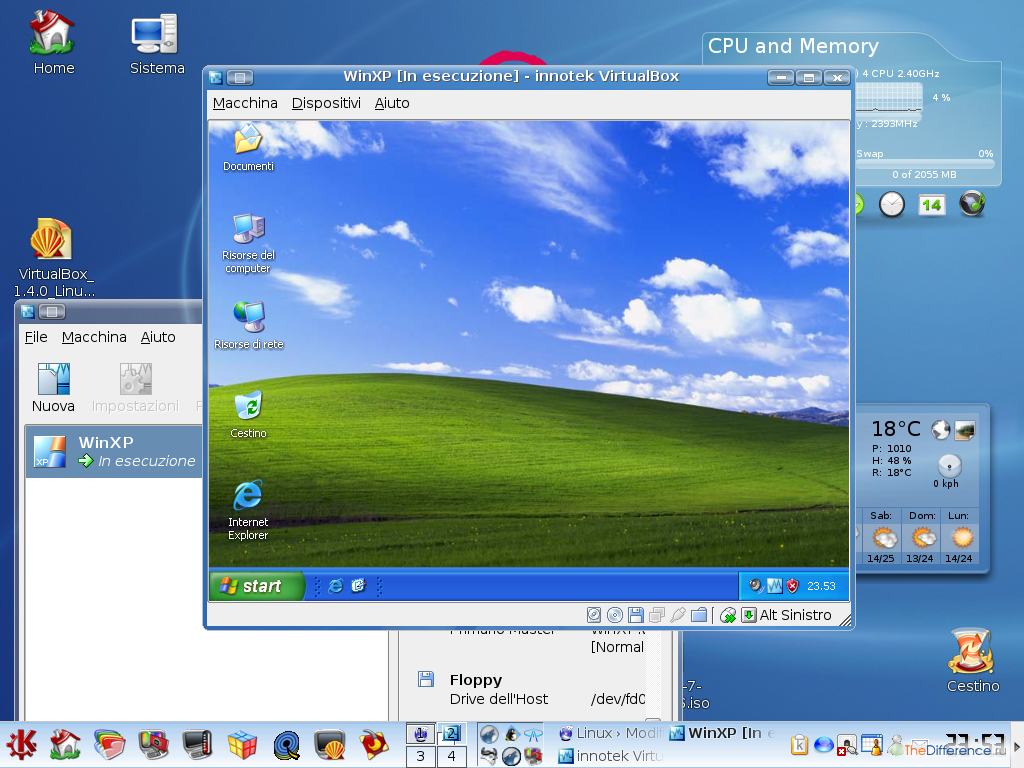Click hard disk activity indicator in VirtualBox status bar

pyautogui.click(x=594, y=615)
